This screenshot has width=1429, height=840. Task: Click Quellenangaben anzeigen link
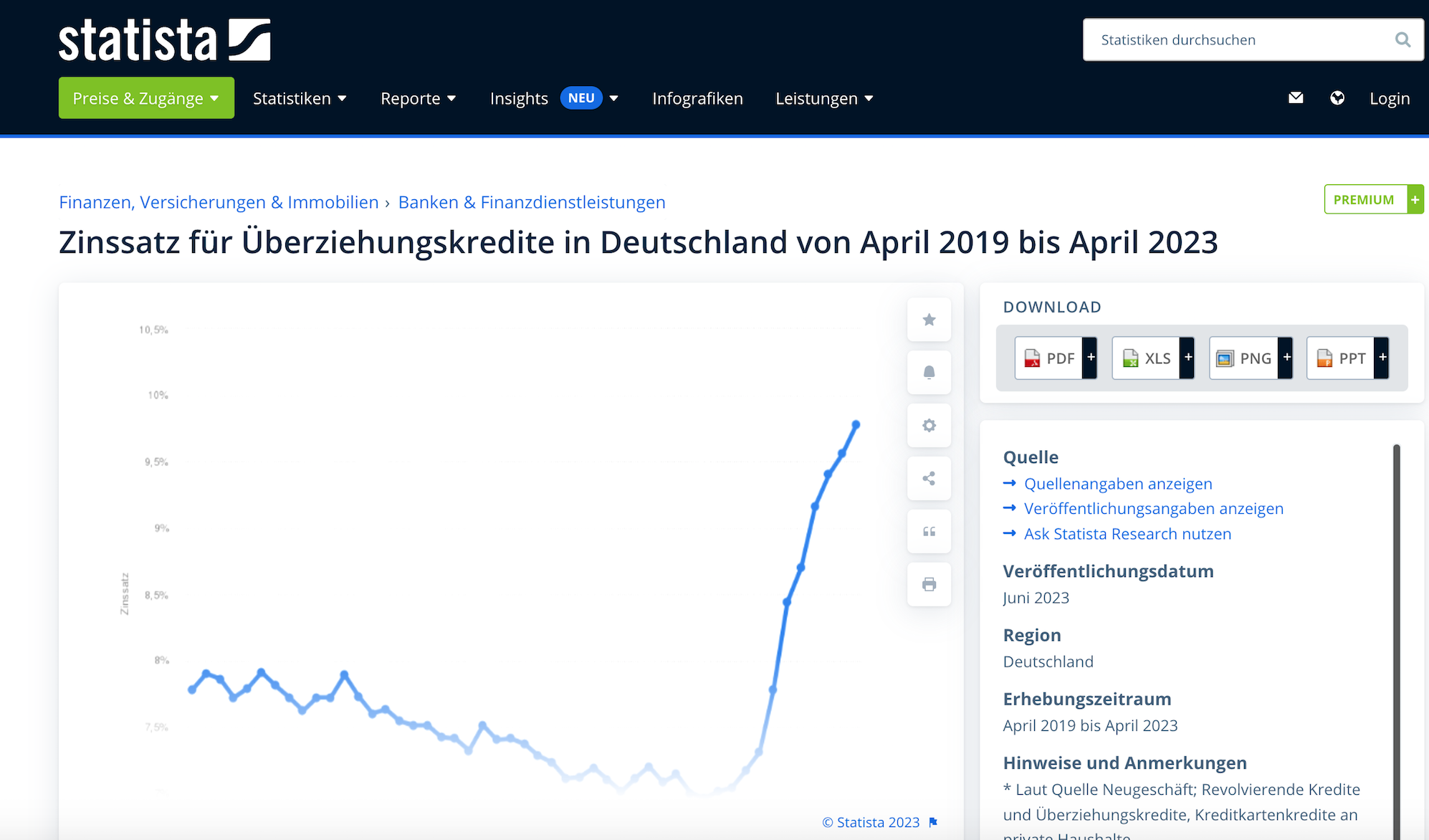[1118, 484]
